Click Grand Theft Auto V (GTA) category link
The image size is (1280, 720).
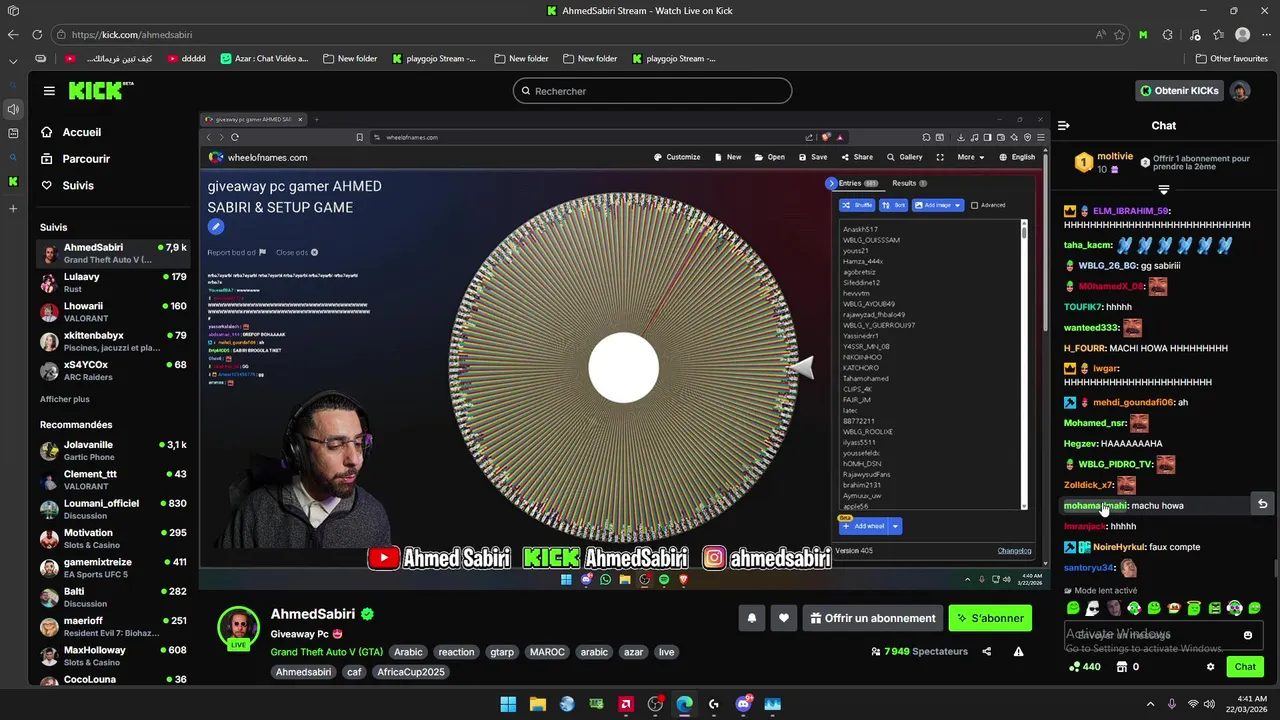[327, 652]
